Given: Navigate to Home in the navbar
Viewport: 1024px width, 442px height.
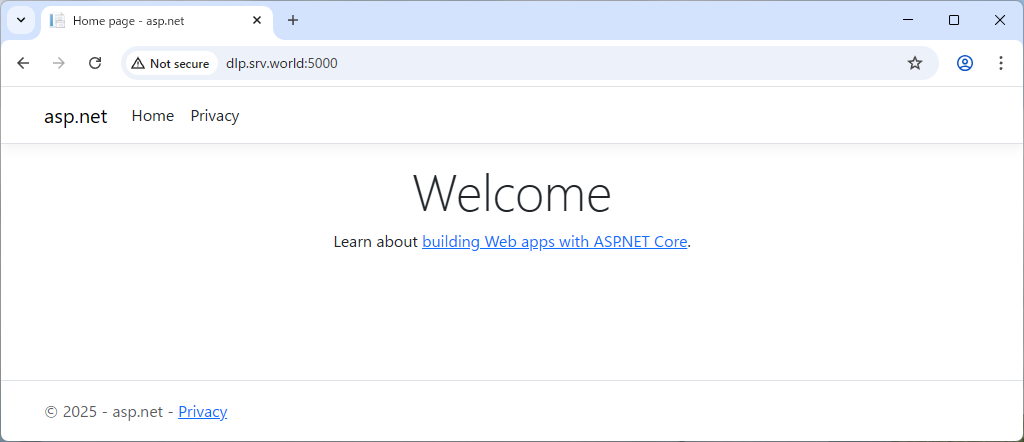Looking at the screenshot, I should pyautogui.click(x=153, y=116).
